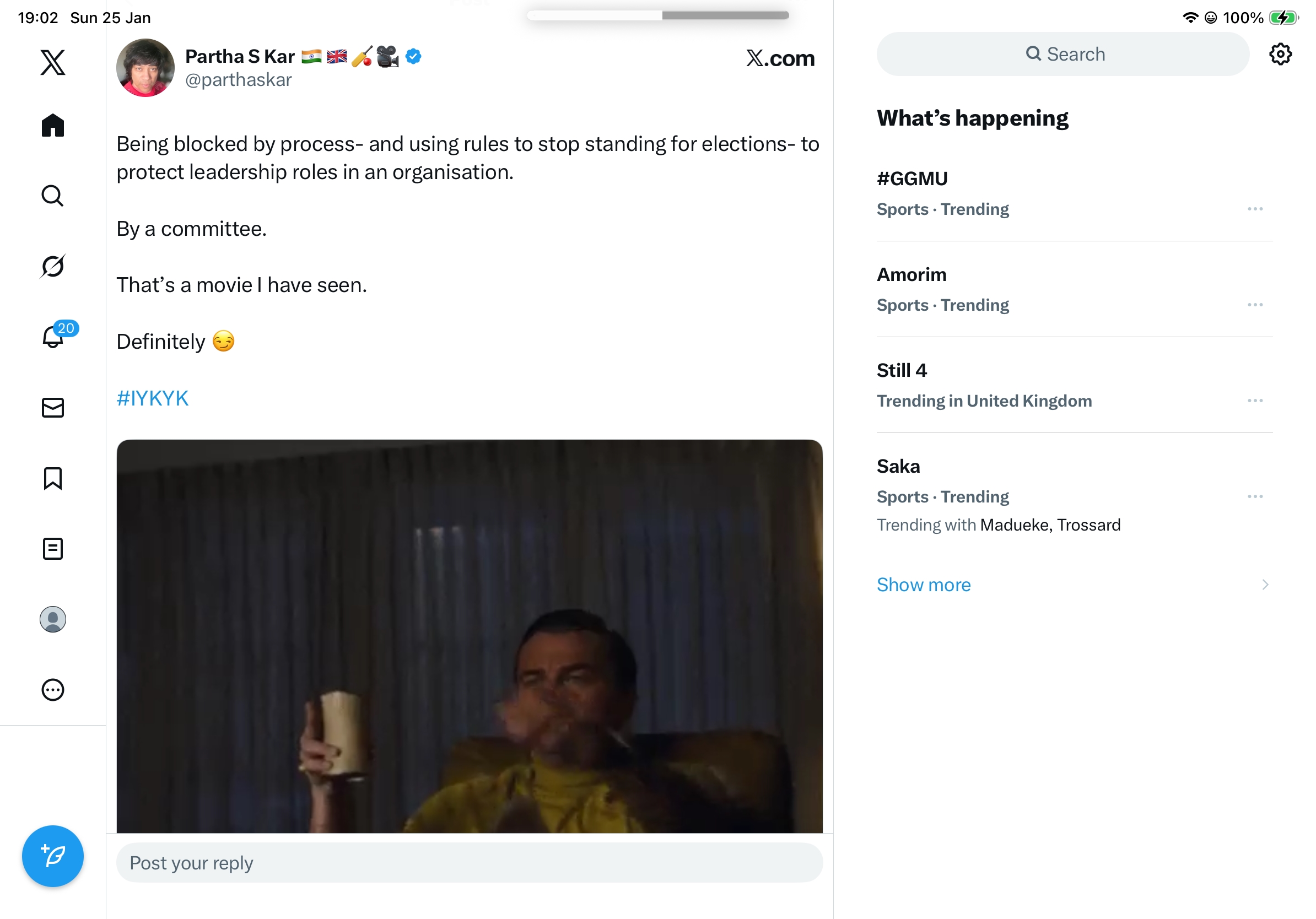The width and height of the screenshot is (1316, 919).
Task: Open trends settings gear icon
Action: click(1280, 55)
